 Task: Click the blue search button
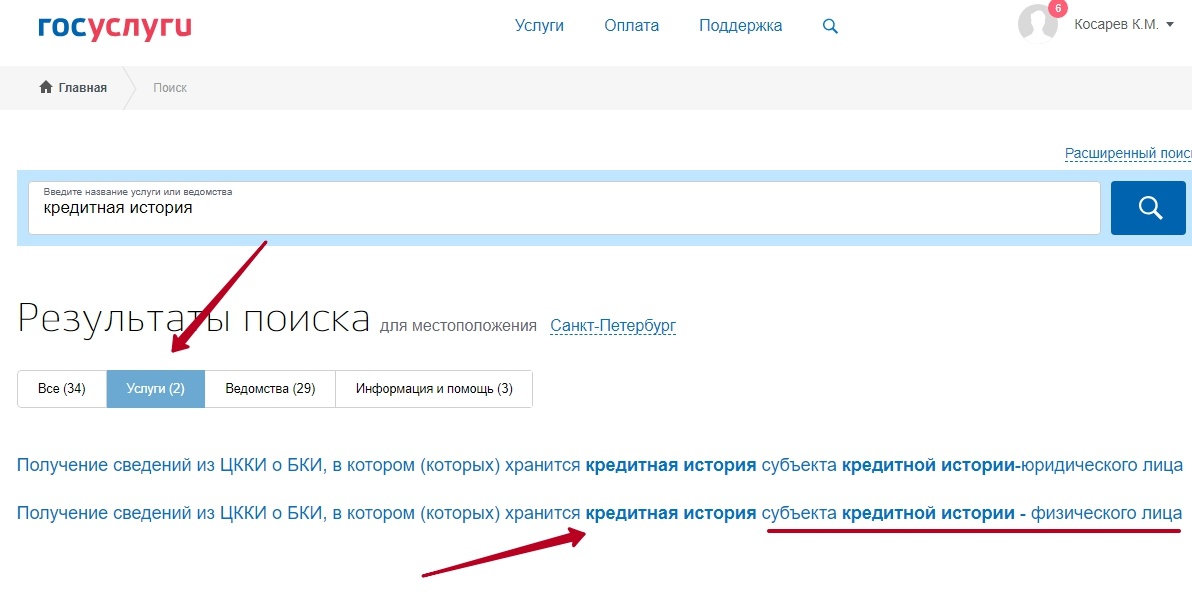pyautogui.click(x=1148, y=207)
